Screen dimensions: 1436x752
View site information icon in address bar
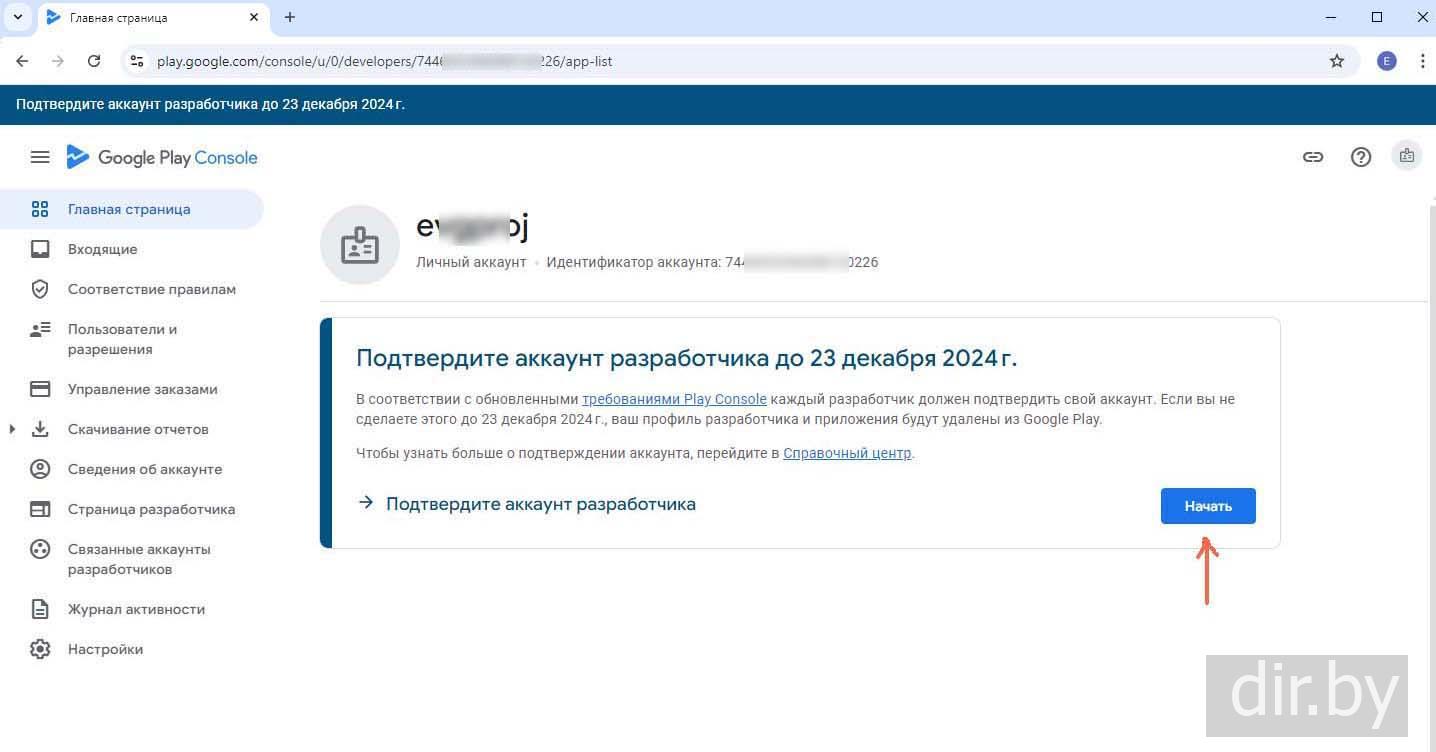(137, 61)
